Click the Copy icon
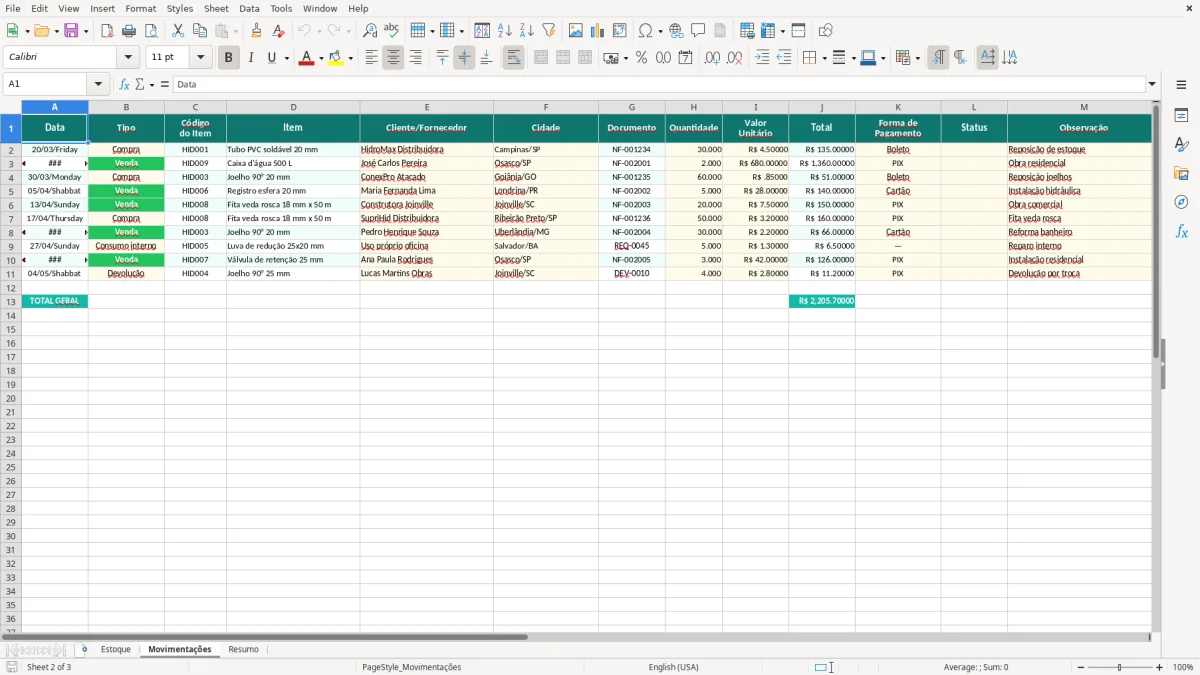This screenshot has height=675, width=1200. coord(200,31)
